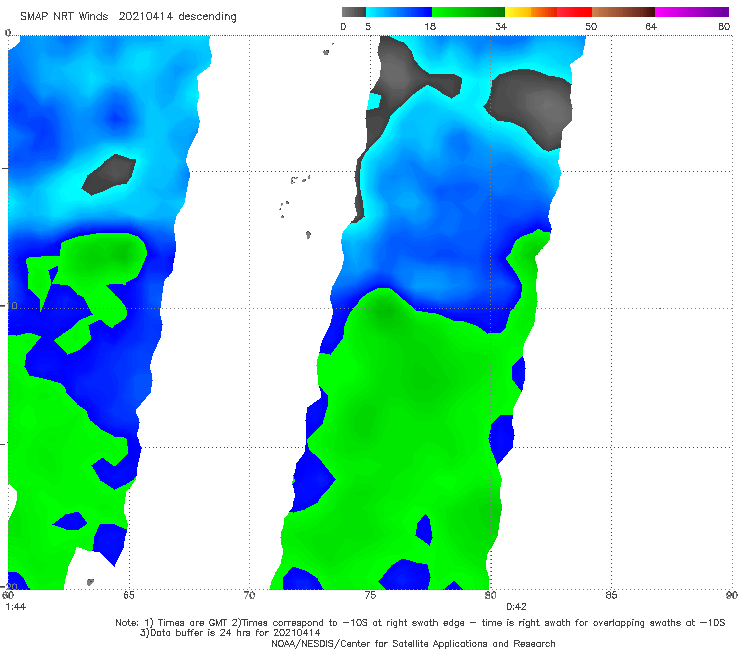The height and width of the screenshot is (650, 740).
Task: Click longitude axis label '75'
Action: (x=370, y=595)
